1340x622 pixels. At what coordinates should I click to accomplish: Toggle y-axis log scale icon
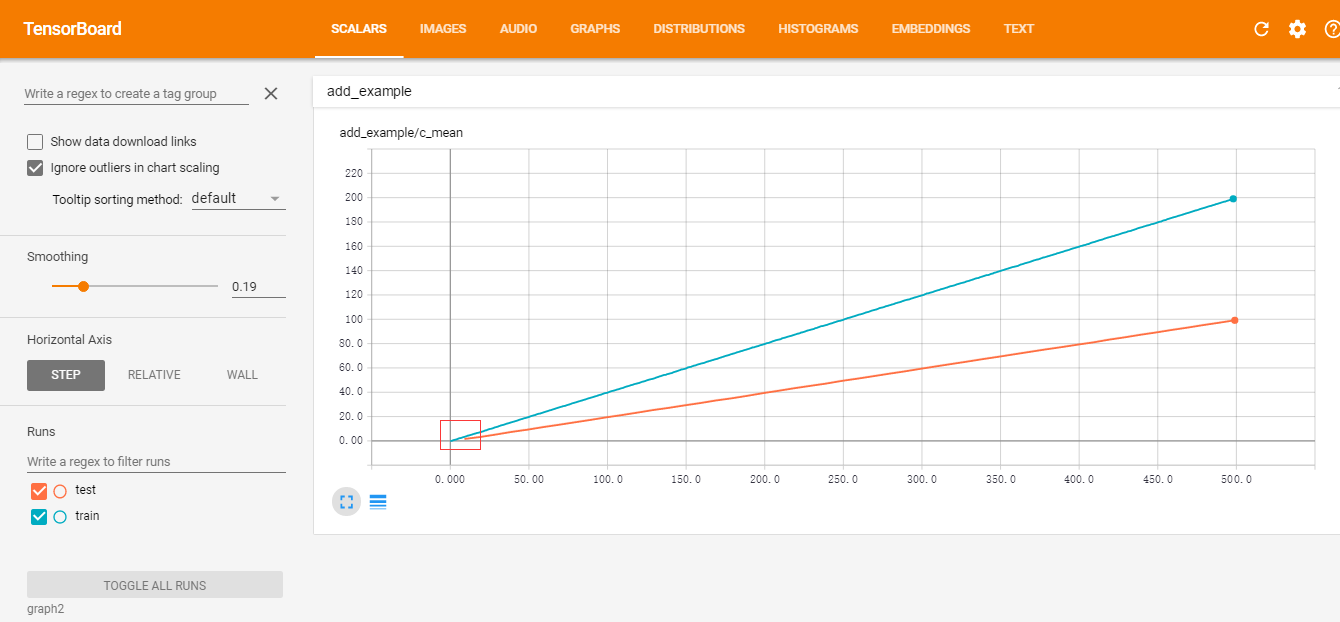378,502
